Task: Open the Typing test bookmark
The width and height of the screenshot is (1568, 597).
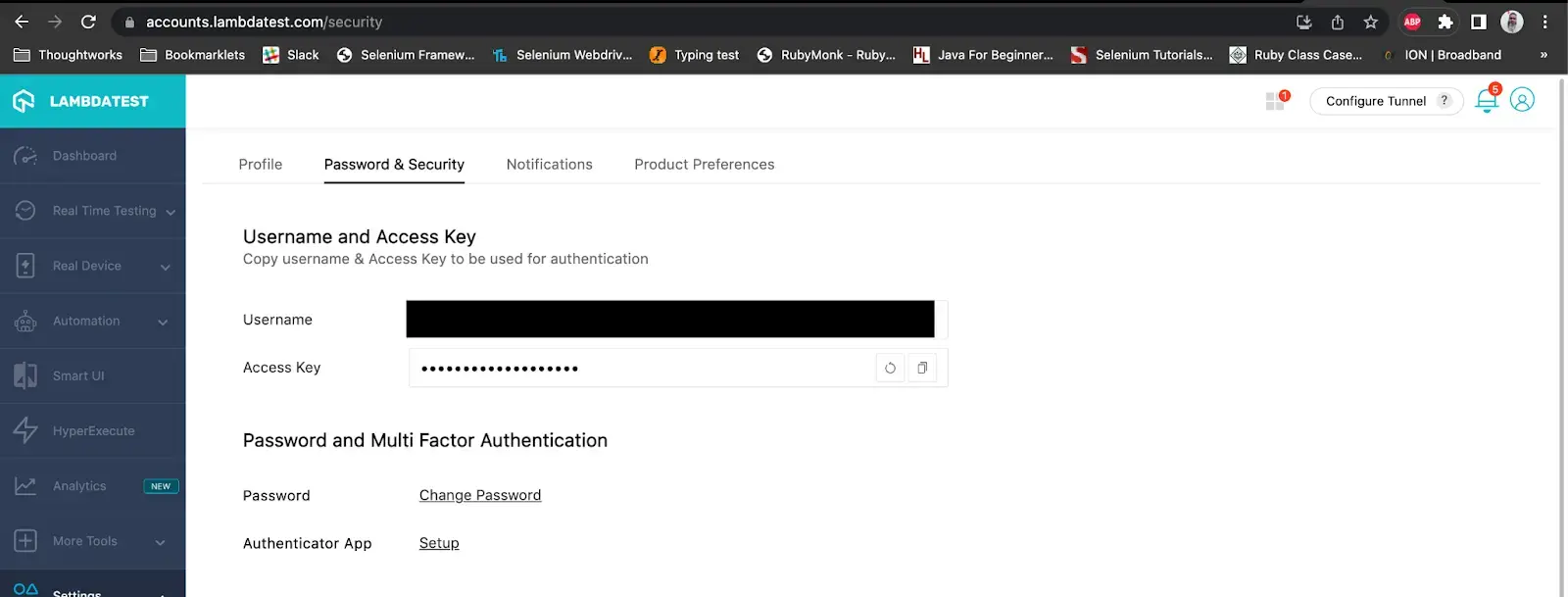Action: (x=695, y=55)
